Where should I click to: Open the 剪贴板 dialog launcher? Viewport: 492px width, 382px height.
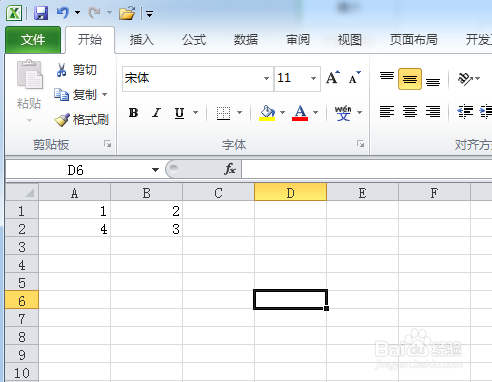pos(107,144)
